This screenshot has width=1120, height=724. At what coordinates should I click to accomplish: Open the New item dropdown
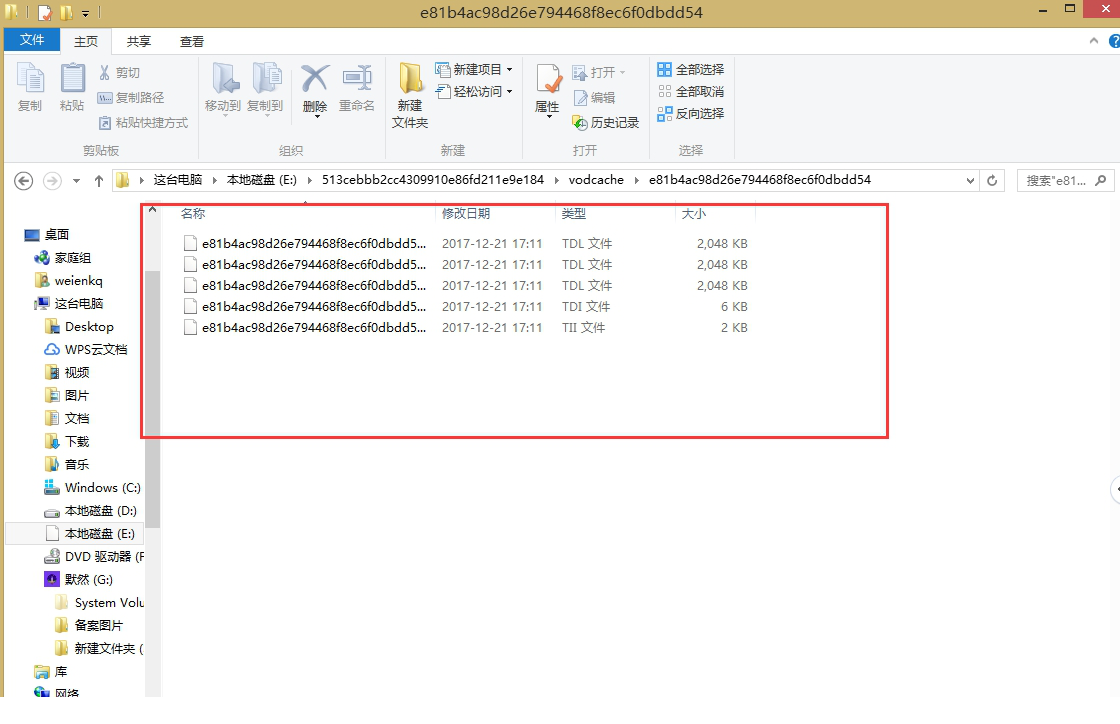click(x=474, y=69)
